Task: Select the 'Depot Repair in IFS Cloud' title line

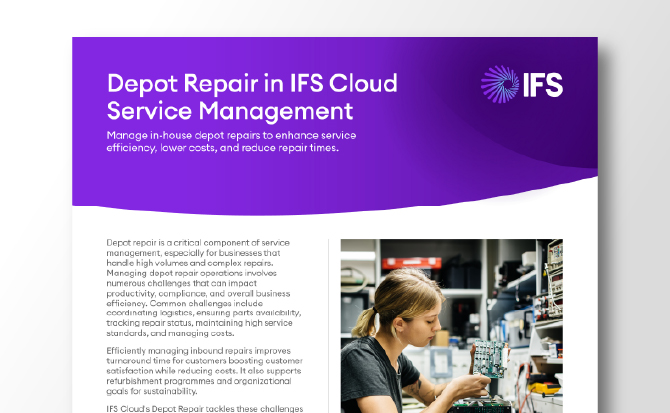Action: 252,82
